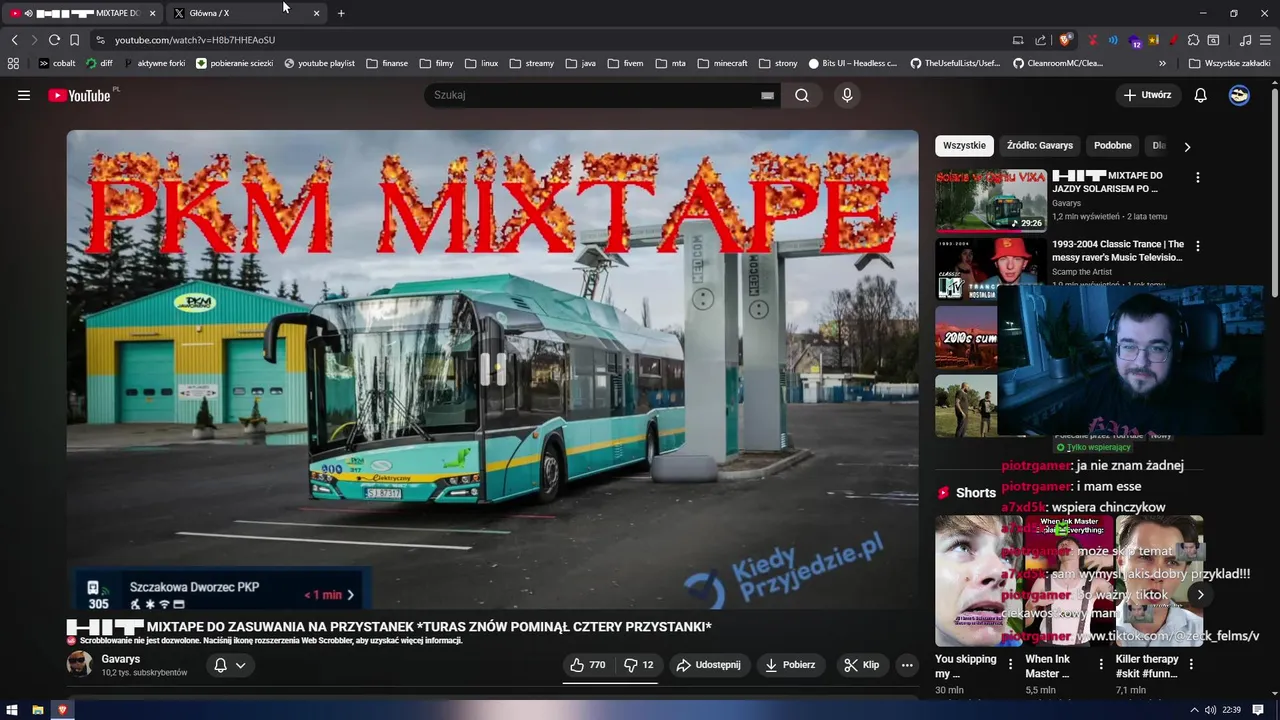Open options for Classic Trance video

click(x=1197, y=245)
